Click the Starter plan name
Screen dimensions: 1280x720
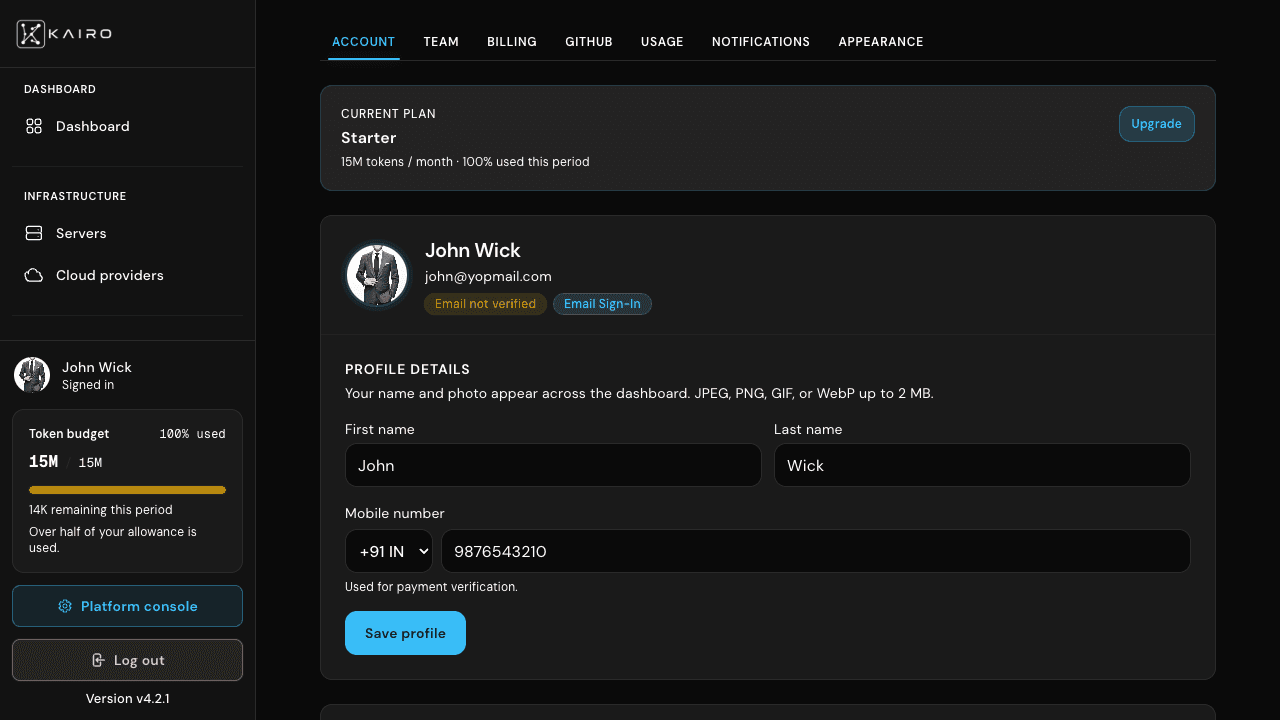(x=368, y=138)
